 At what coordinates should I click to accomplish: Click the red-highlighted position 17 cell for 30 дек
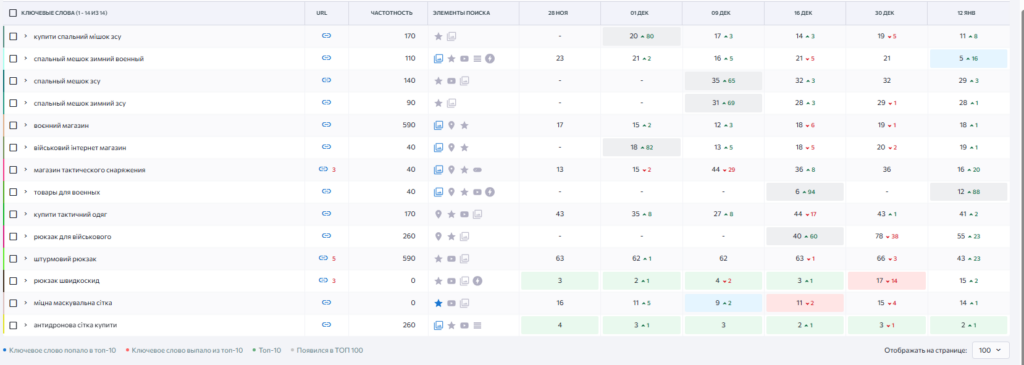[x=886, y=281]
